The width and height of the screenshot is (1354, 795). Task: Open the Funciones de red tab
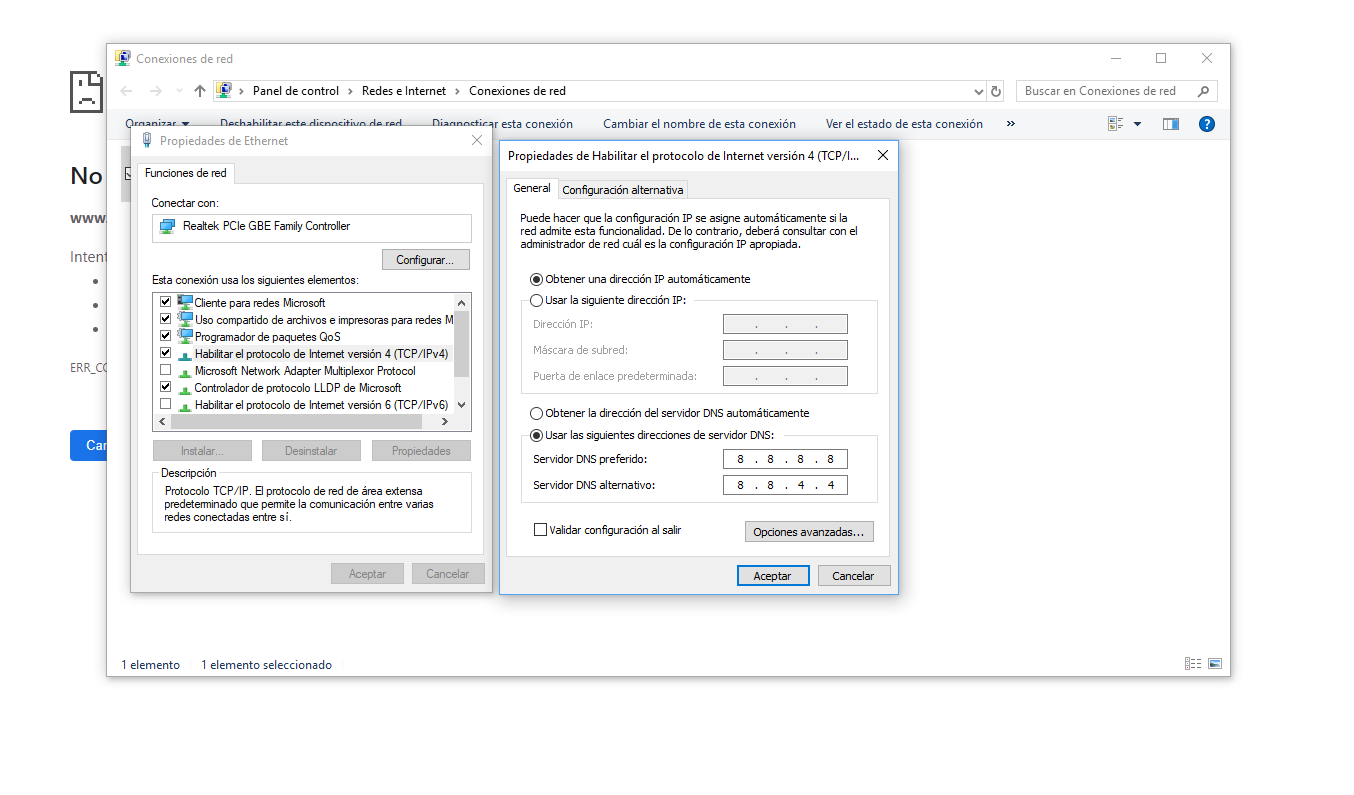point(186,173)
